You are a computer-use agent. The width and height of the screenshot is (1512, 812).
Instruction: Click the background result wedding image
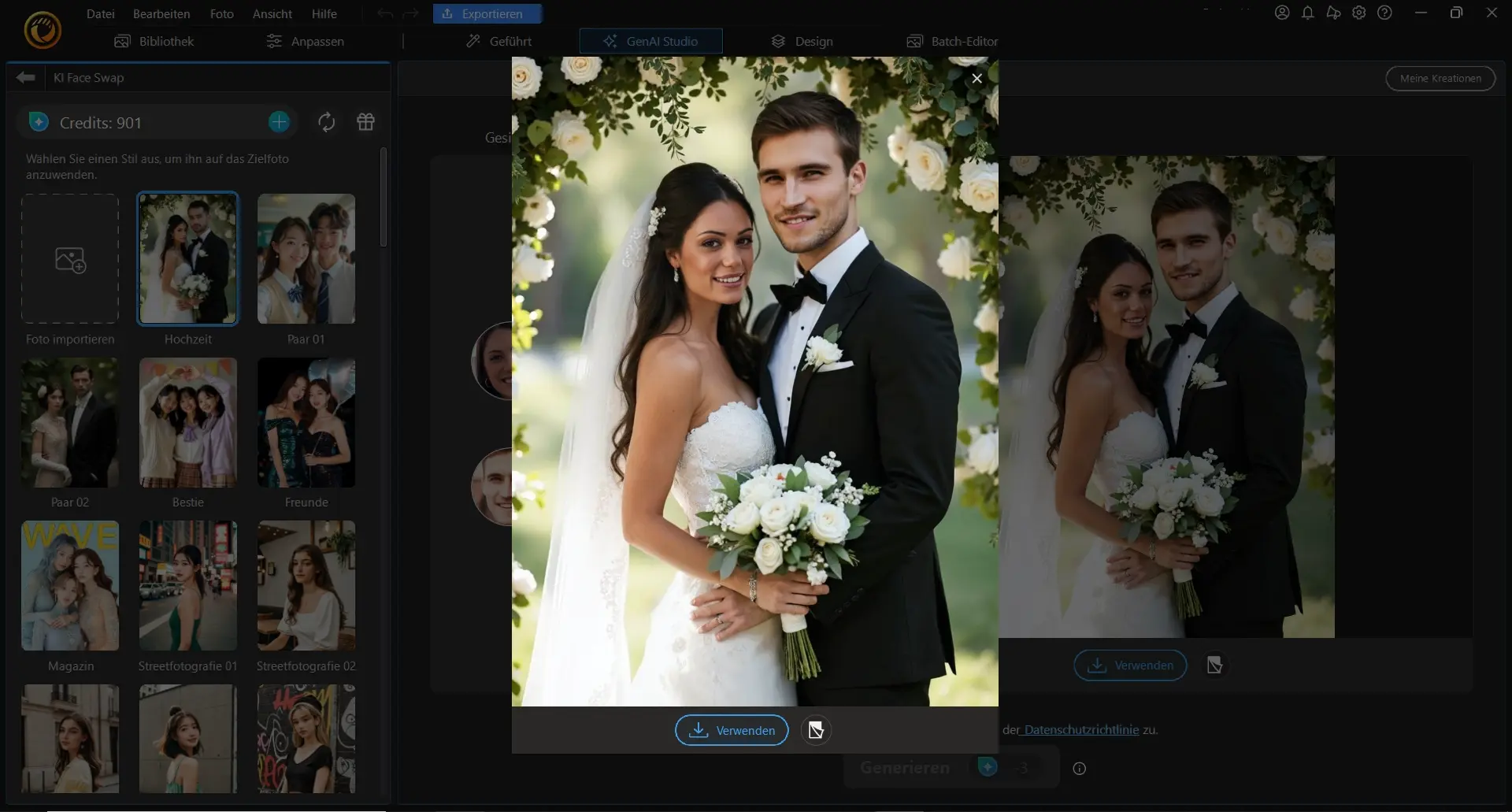(1166, 396)
